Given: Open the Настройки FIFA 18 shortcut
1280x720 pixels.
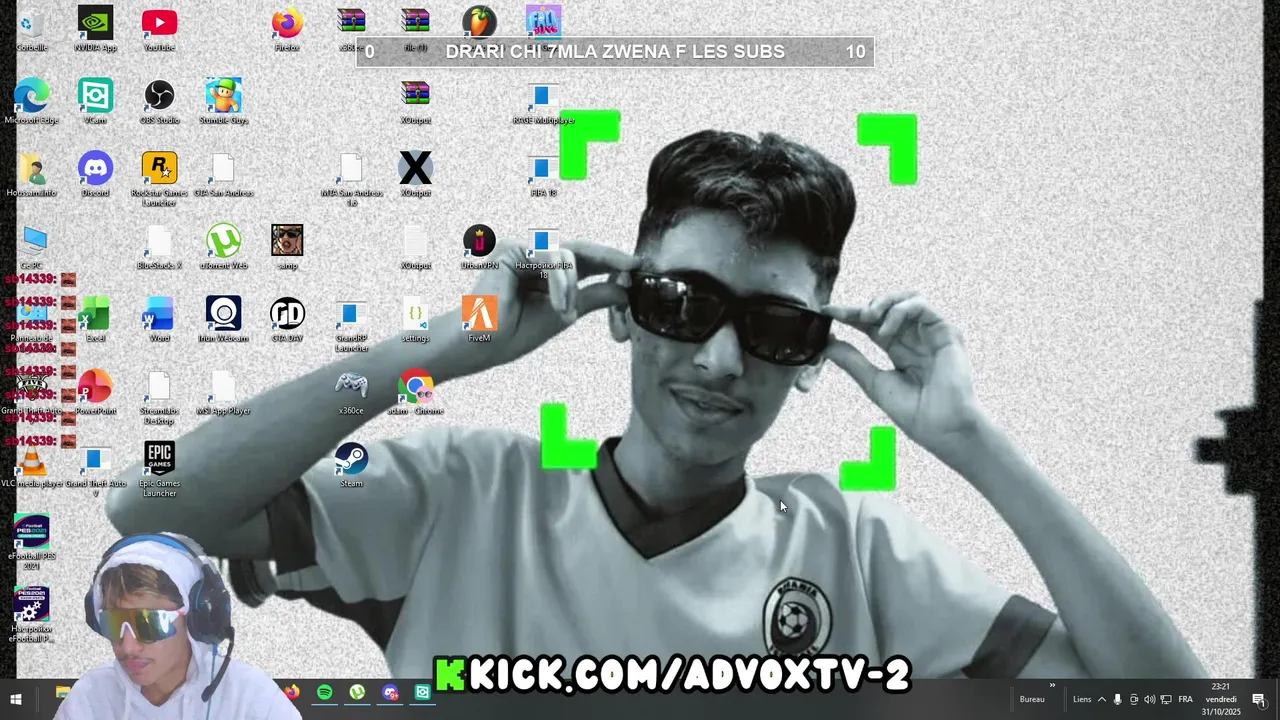Looking at the screenshot, I should 543,254.
